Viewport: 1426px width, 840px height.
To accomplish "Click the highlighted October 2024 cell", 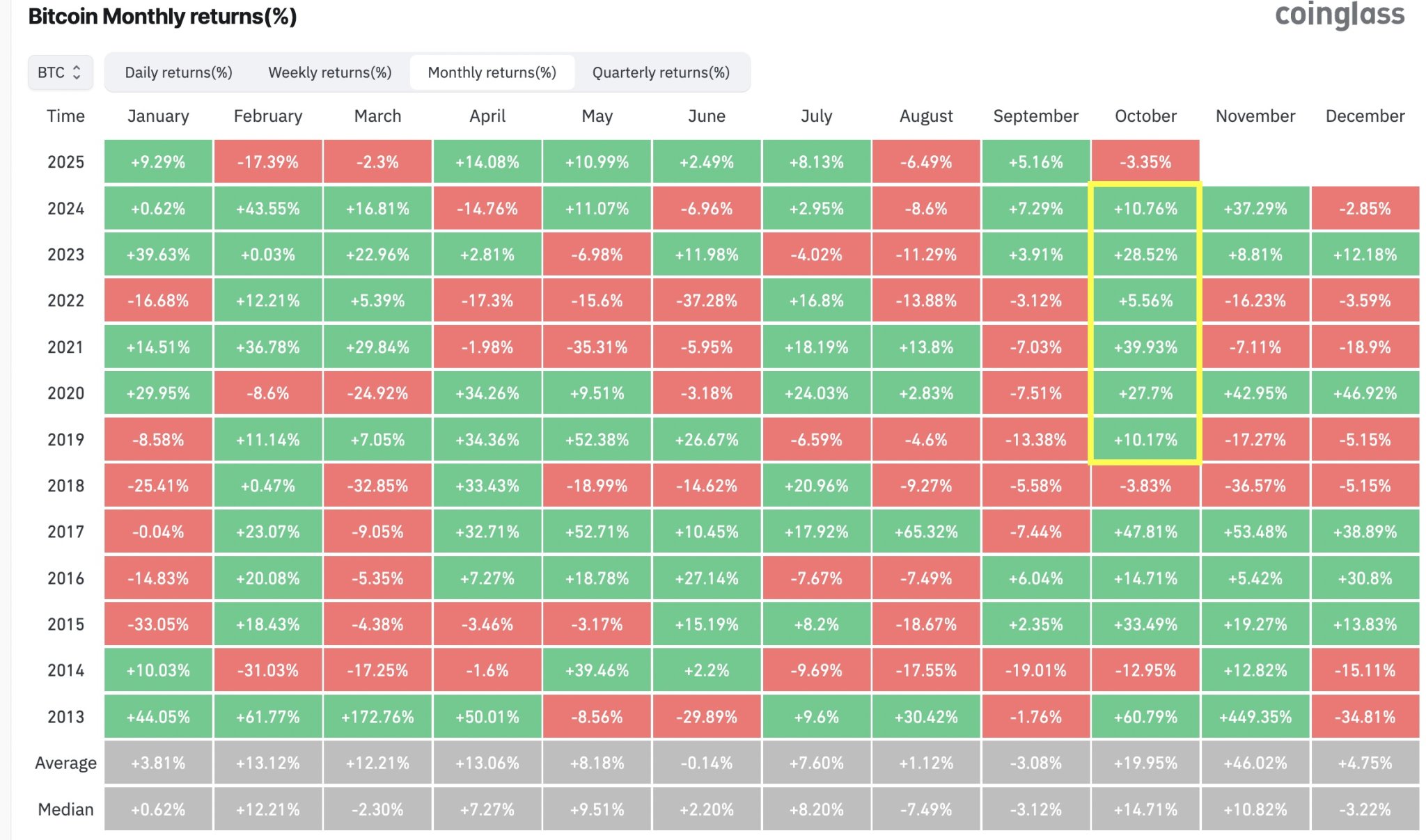I will (1145, 207).
